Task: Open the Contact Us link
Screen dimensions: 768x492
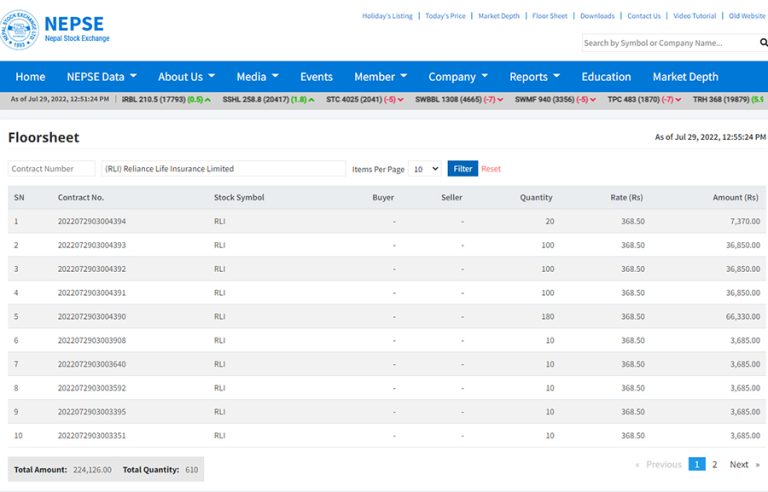Action: (644, 16)
